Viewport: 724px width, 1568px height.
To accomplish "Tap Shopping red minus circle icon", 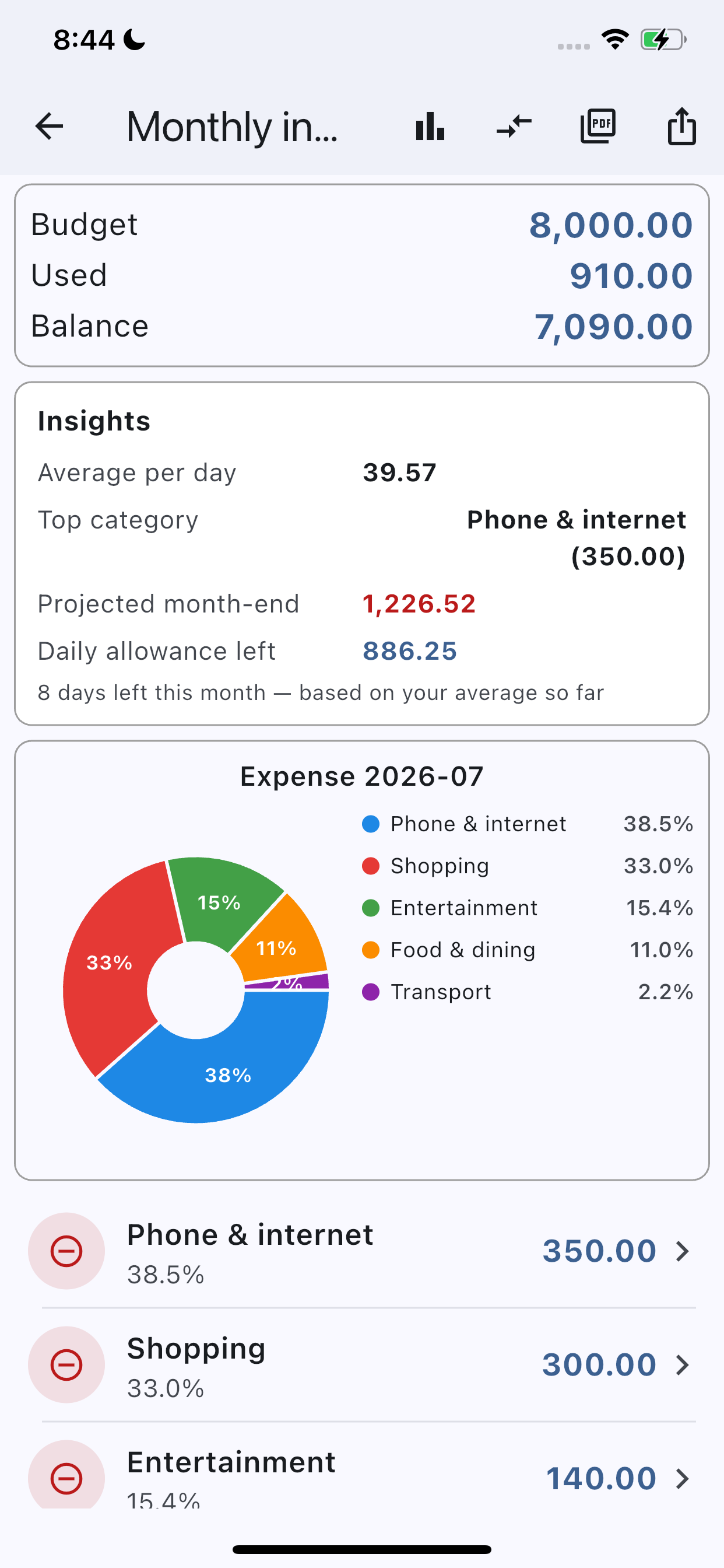I will click(x=66, y=1366).
